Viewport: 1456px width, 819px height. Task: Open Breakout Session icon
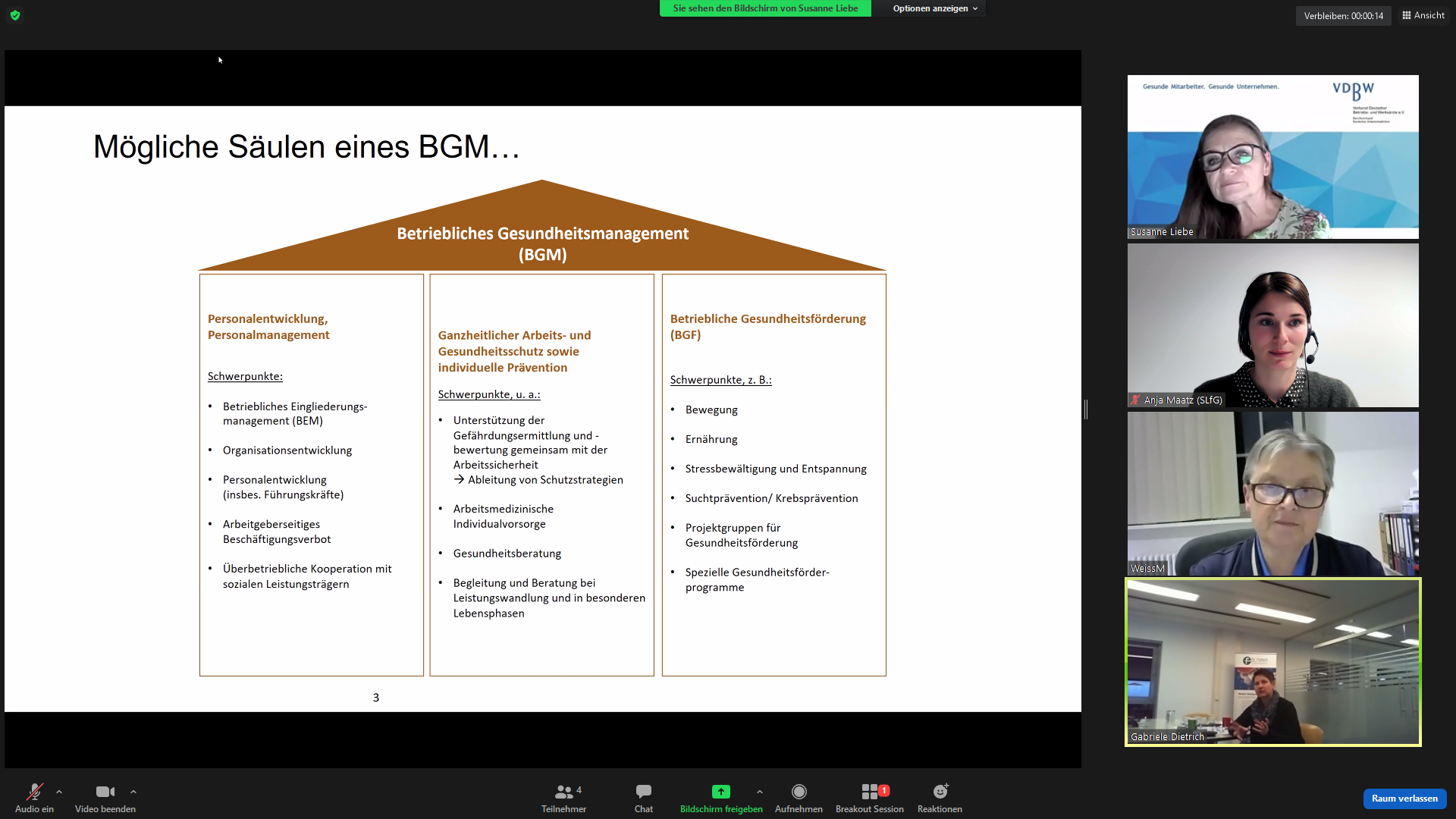(870, 792)
